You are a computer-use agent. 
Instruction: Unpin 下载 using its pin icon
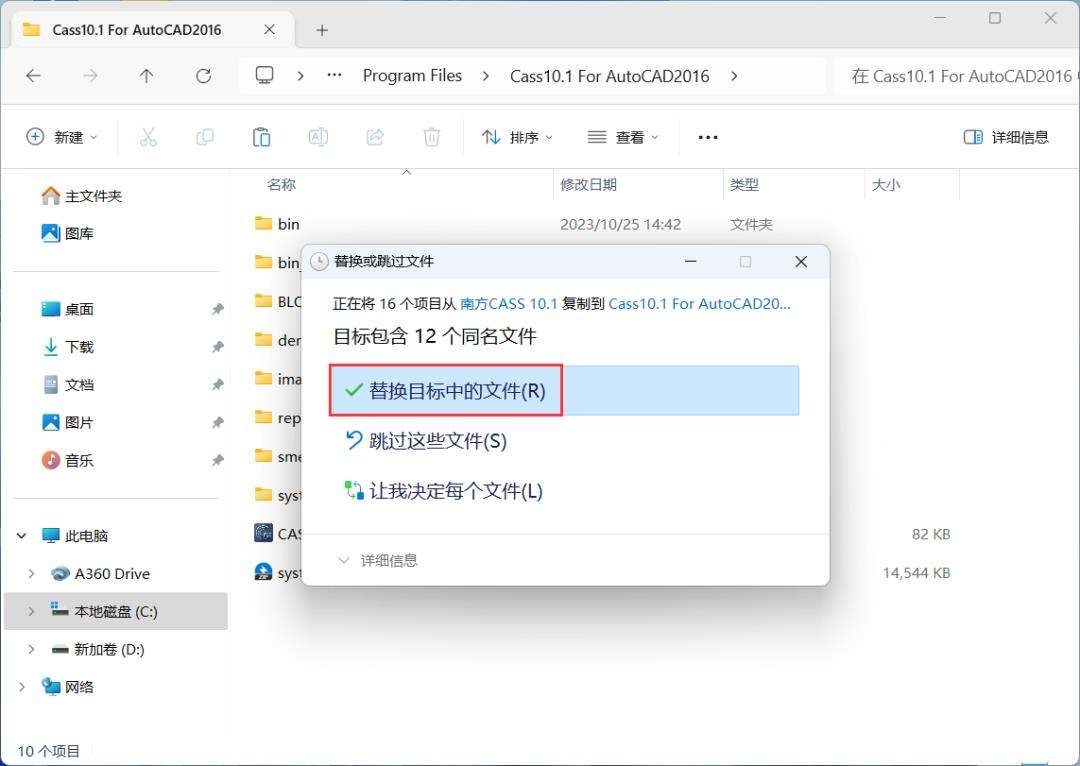point(218,346)
